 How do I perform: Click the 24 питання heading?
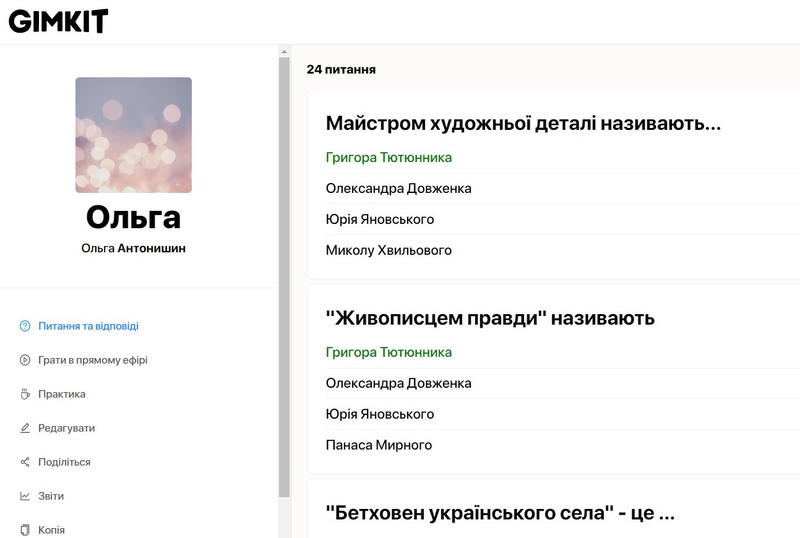coord(341,69)
